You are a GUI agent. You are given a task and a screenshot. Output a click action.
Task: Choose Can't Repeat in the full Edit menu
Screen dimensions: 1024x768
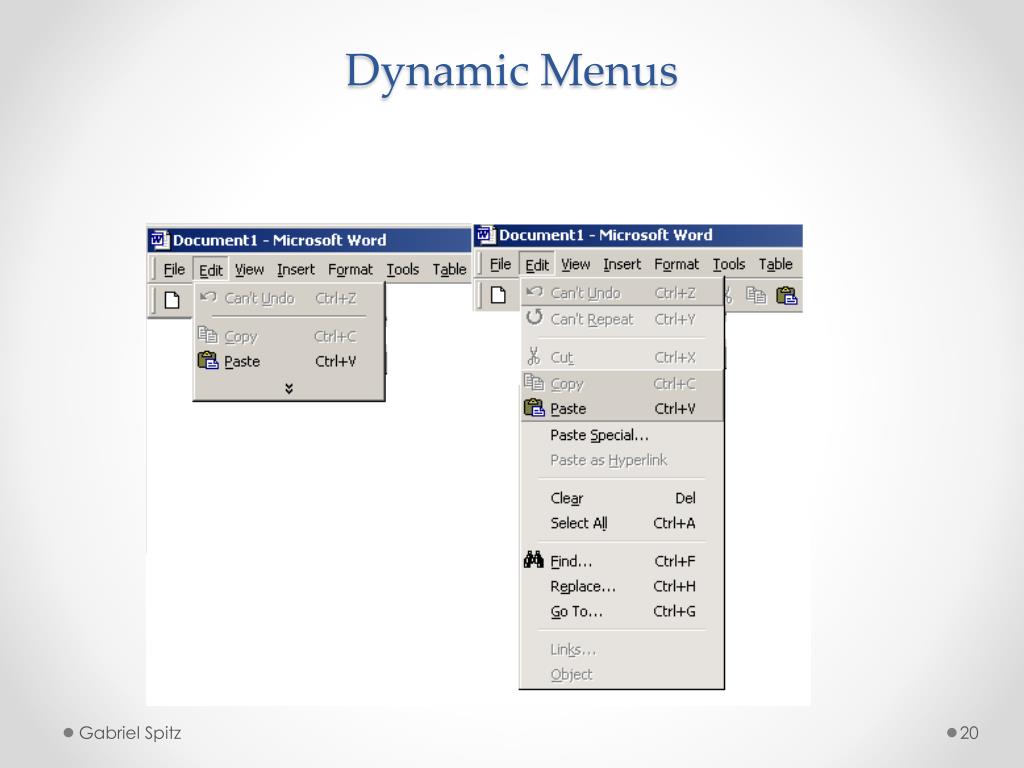[622, 319]
